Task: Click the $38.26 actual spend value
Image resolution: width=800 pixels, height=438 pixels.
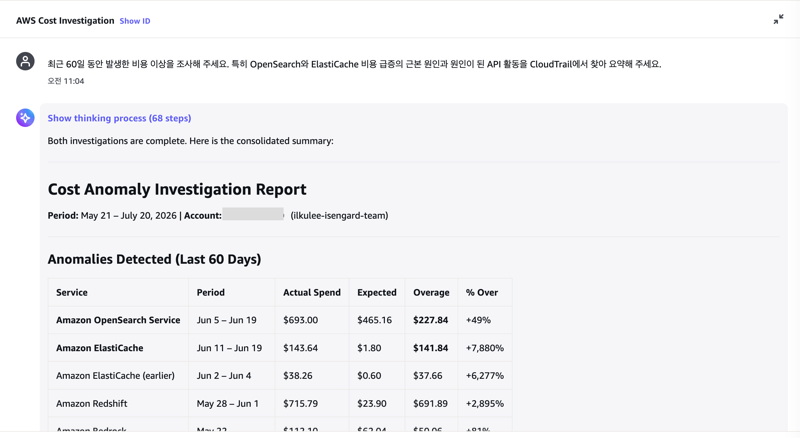Action: (x=297, y=376)
